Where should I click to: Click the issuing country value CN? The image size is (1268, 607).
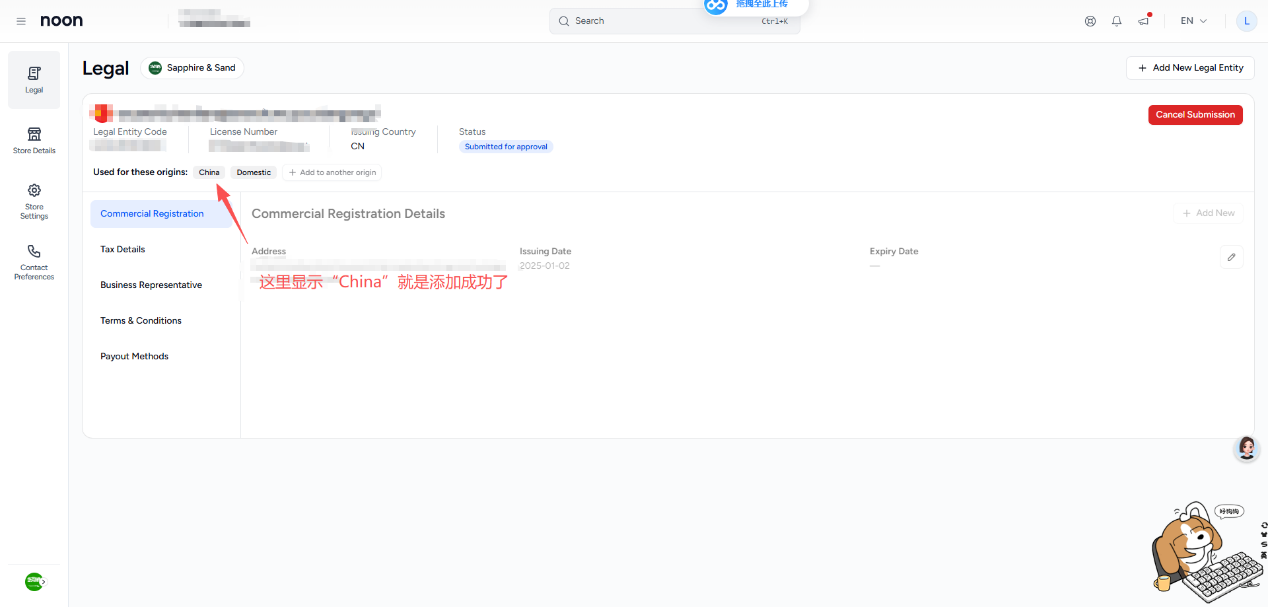coord(358,146)
